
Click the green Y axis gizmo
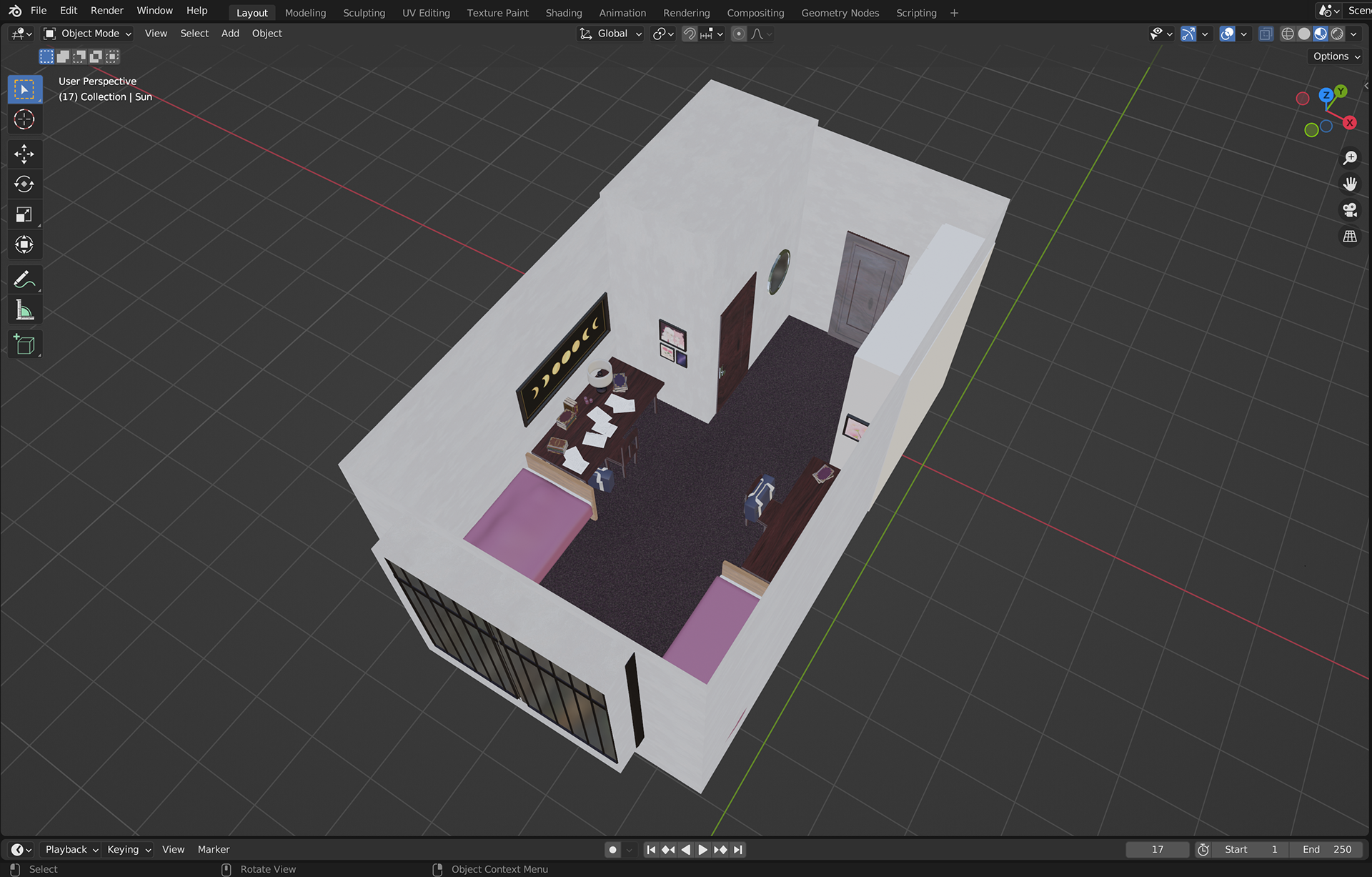click(x=1341, y=91)
